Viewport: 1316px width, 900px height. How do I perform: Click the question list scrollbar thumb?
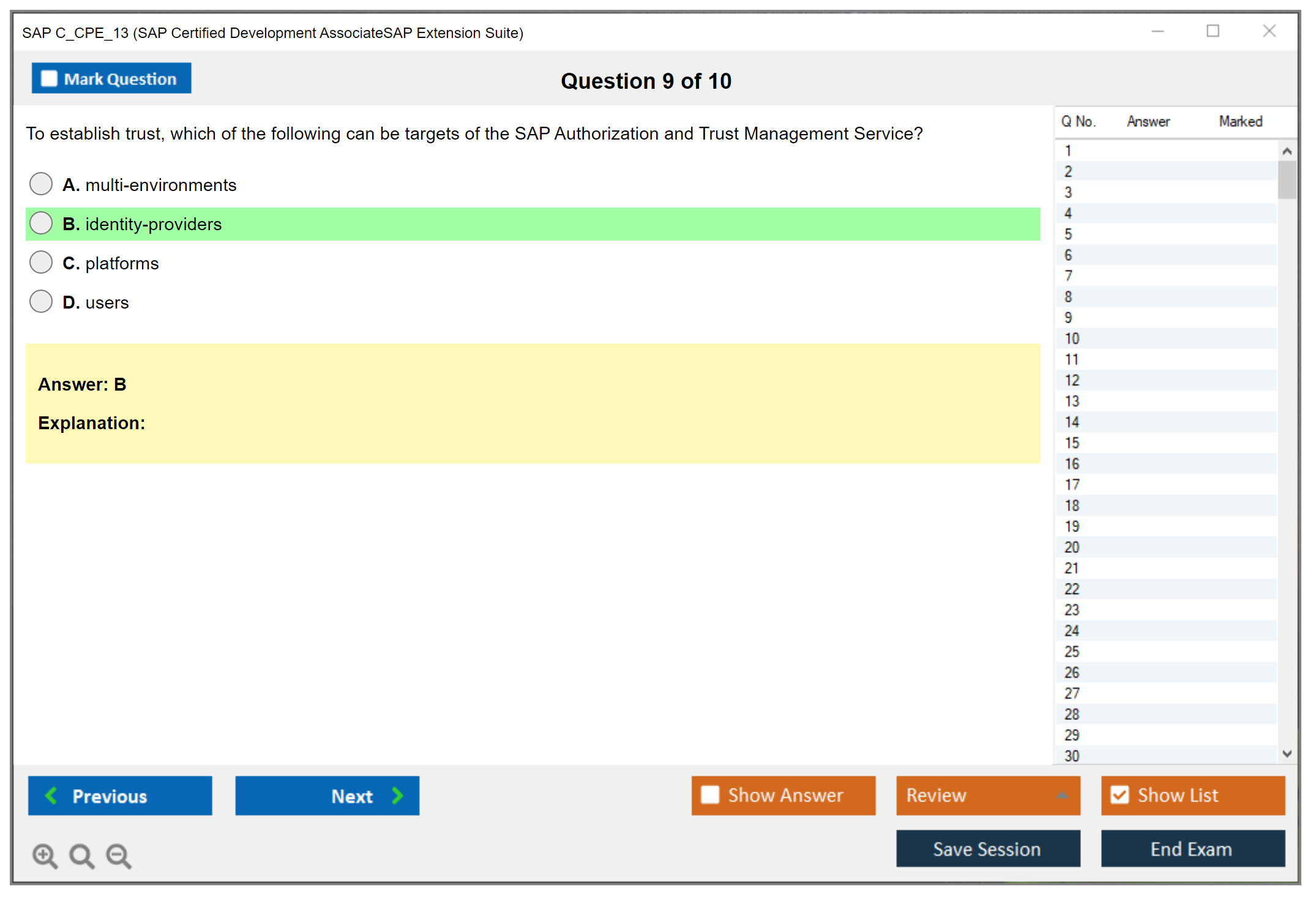[1287, 179]
